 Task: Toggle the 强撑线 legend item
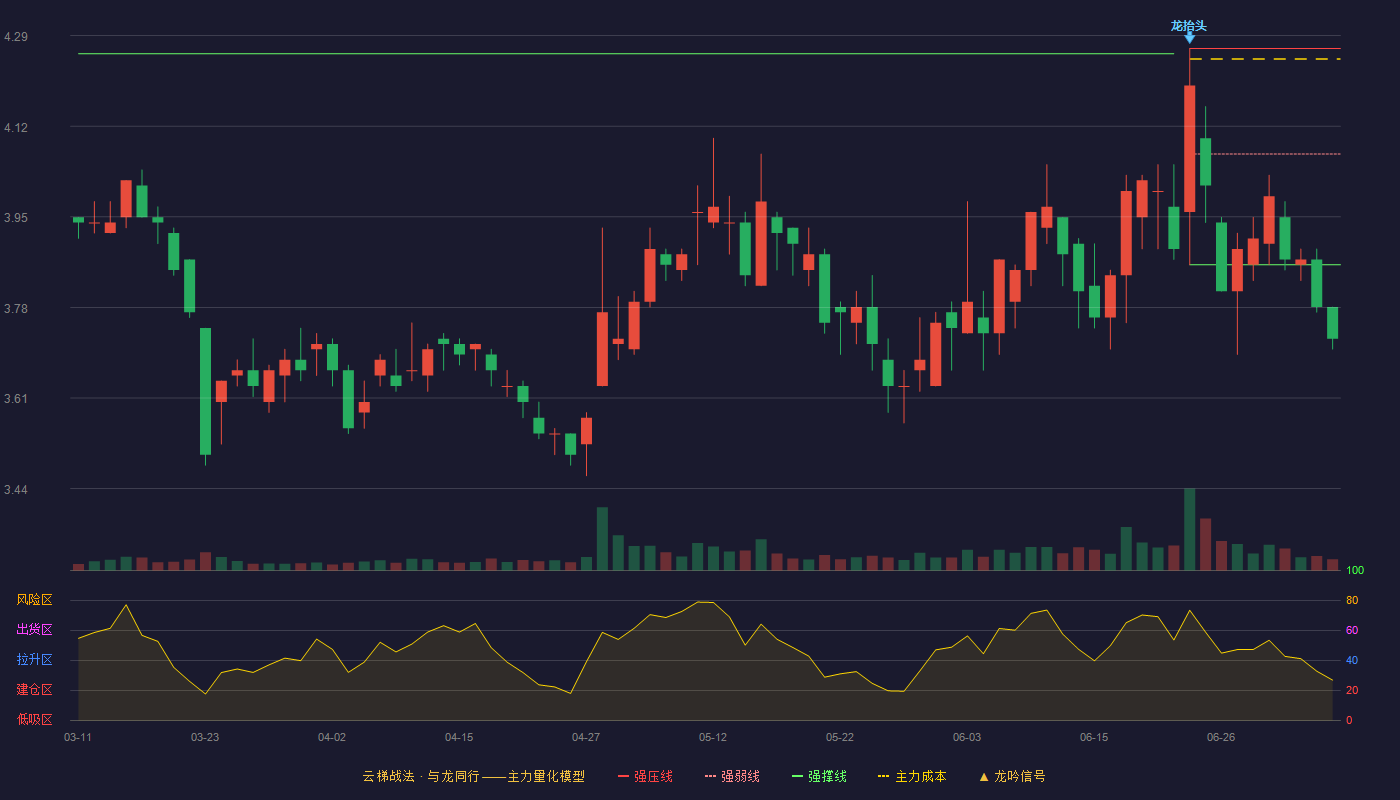coord(819,776)
